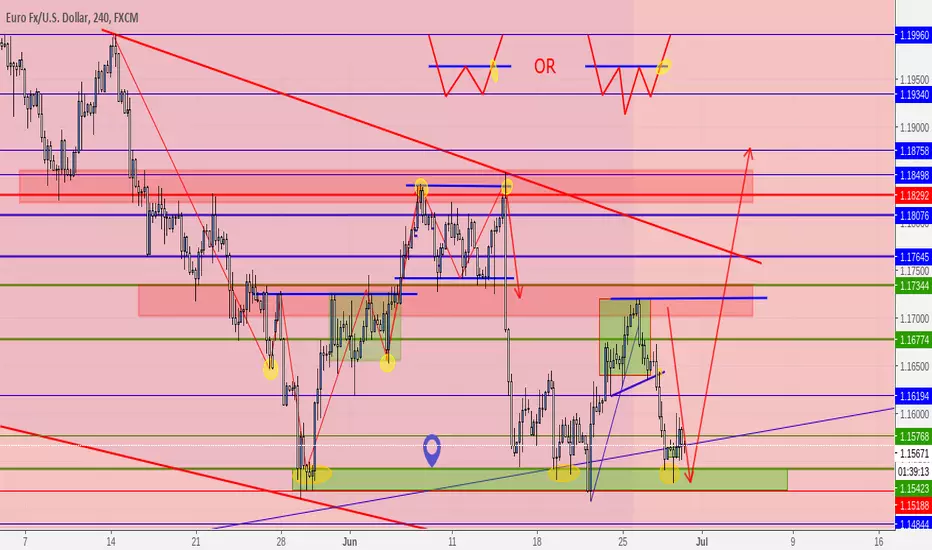Click the red 1.15188 price label
Screen dimensions: 932x550
click(913, 506)
